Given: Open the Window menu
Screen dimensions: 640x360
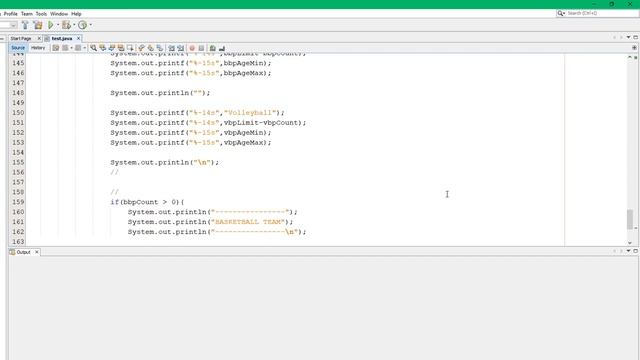Looking at the screenshot, I should (x=59, y=14).
